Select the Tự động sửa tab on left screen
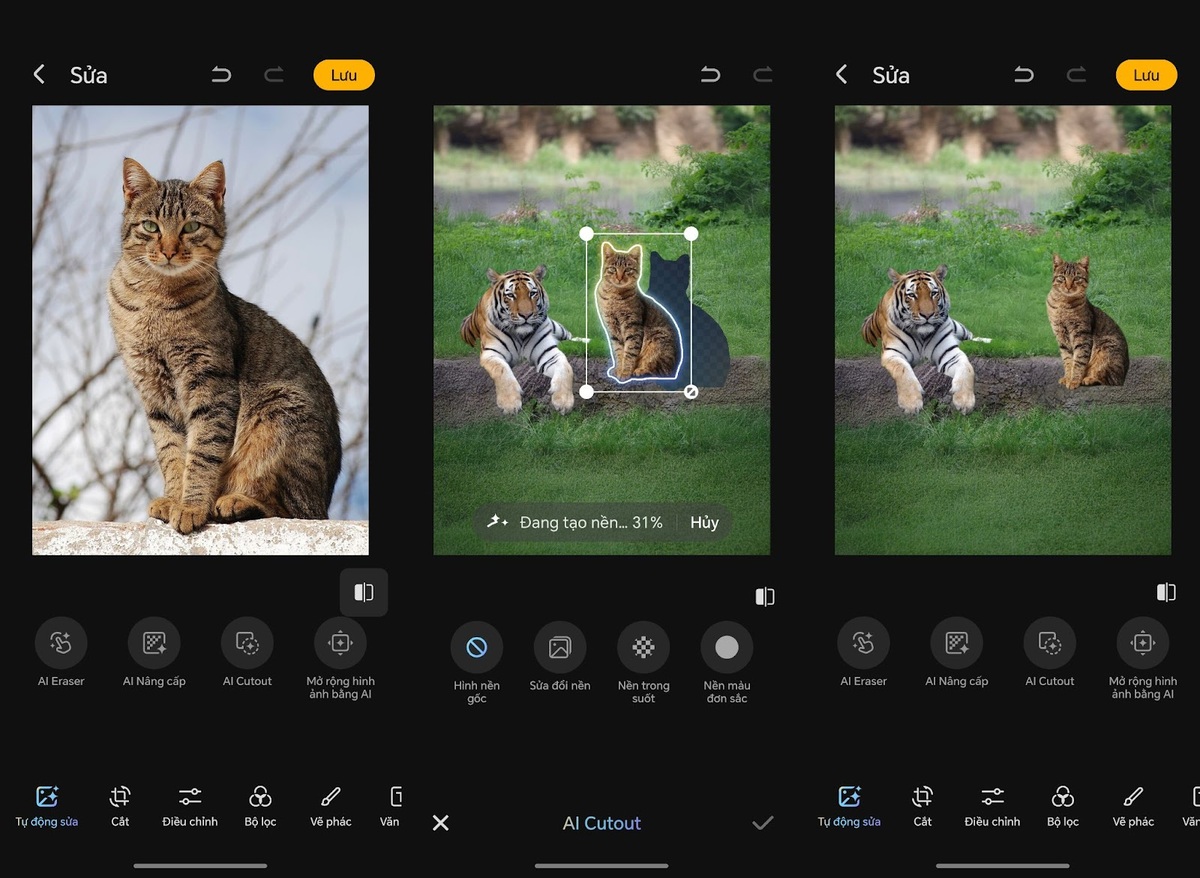Screen dimensions: 1200x878 tap(47, 807)
